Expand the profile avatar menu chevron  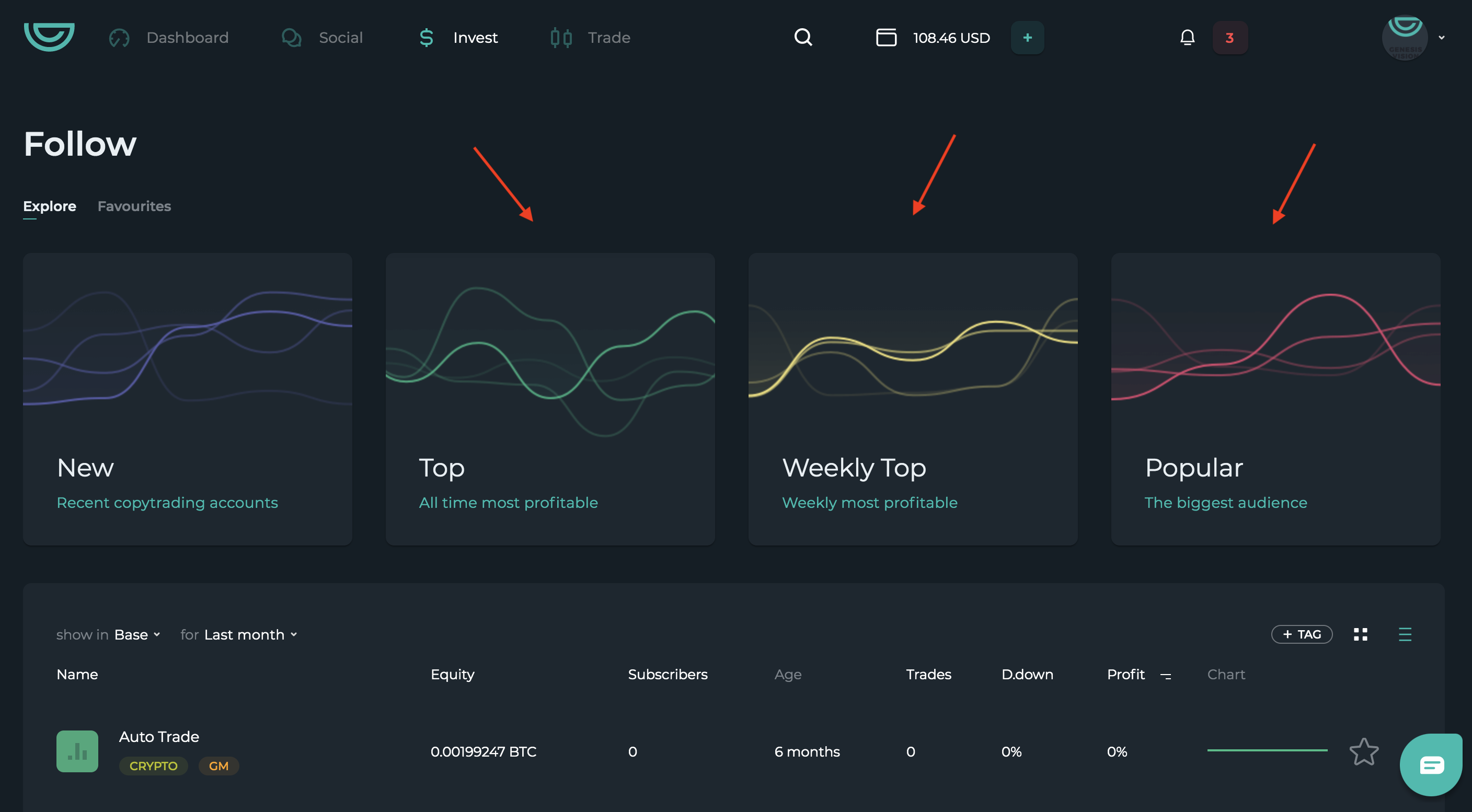coord(1442,38)
